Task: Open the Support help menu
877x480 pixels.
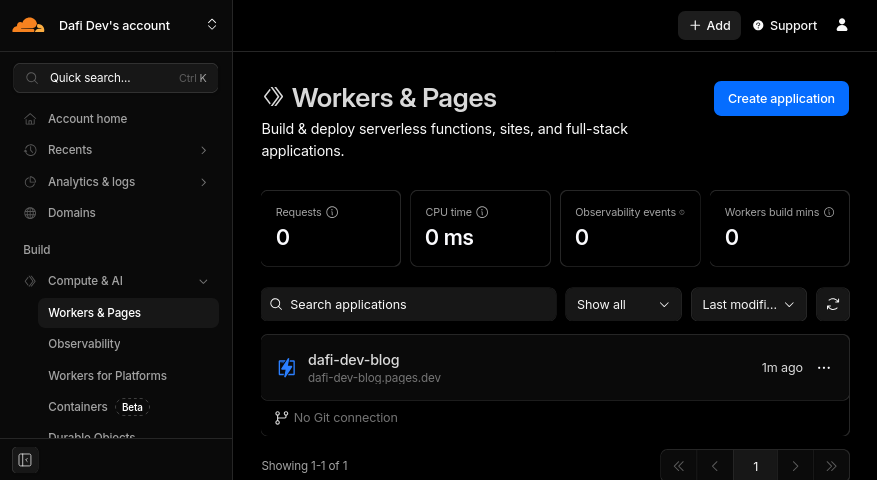Action: pos(785,26)
